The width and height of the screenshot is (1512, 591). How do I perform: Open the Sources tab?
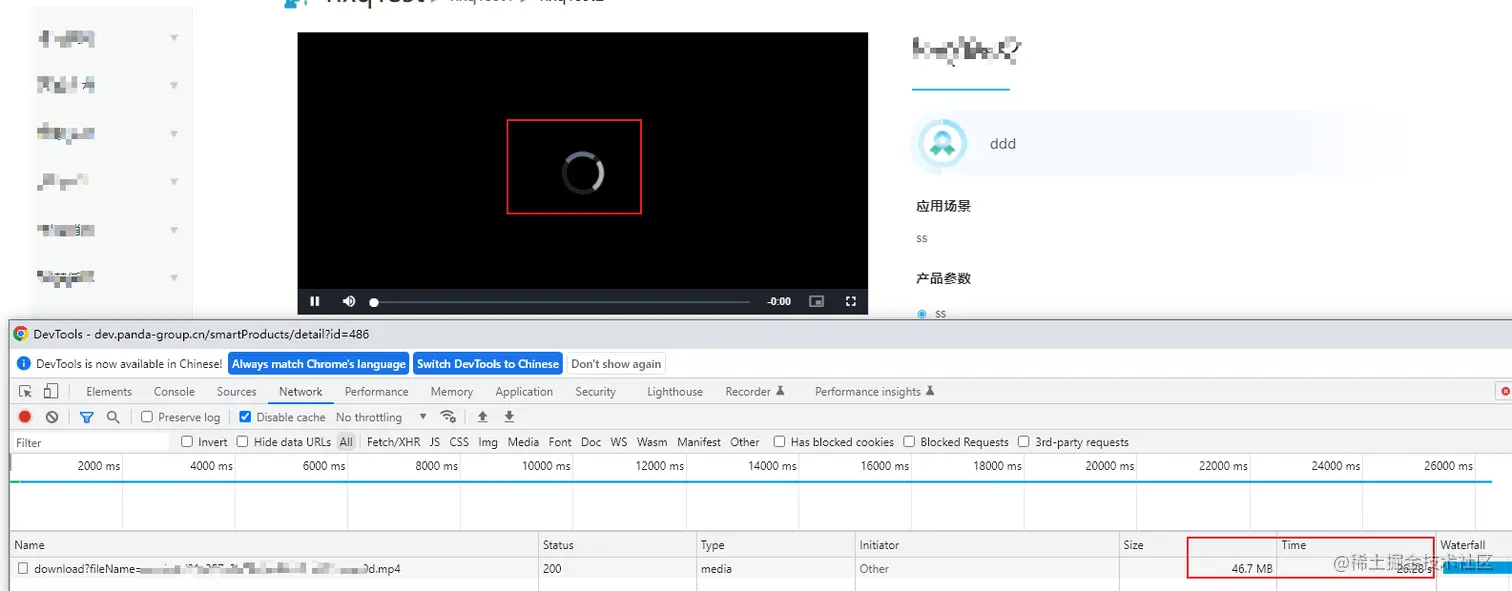pyautogui.click(x=236, y=392)
